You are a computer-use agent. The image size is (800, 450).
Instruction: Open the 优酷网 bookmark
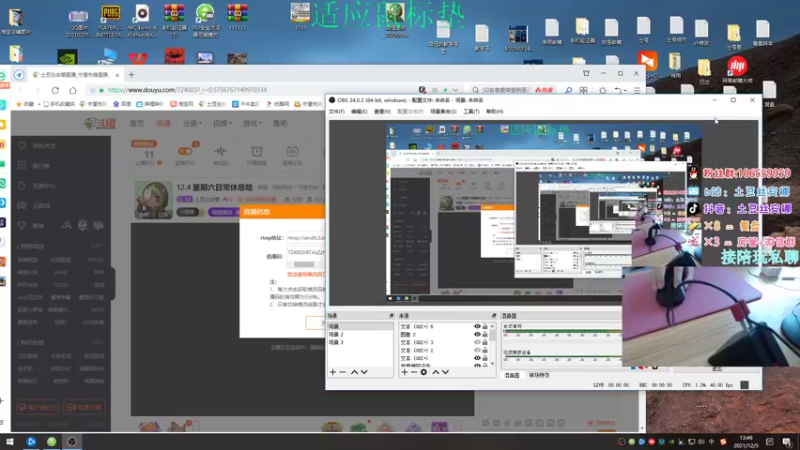[x=277, y=104]
